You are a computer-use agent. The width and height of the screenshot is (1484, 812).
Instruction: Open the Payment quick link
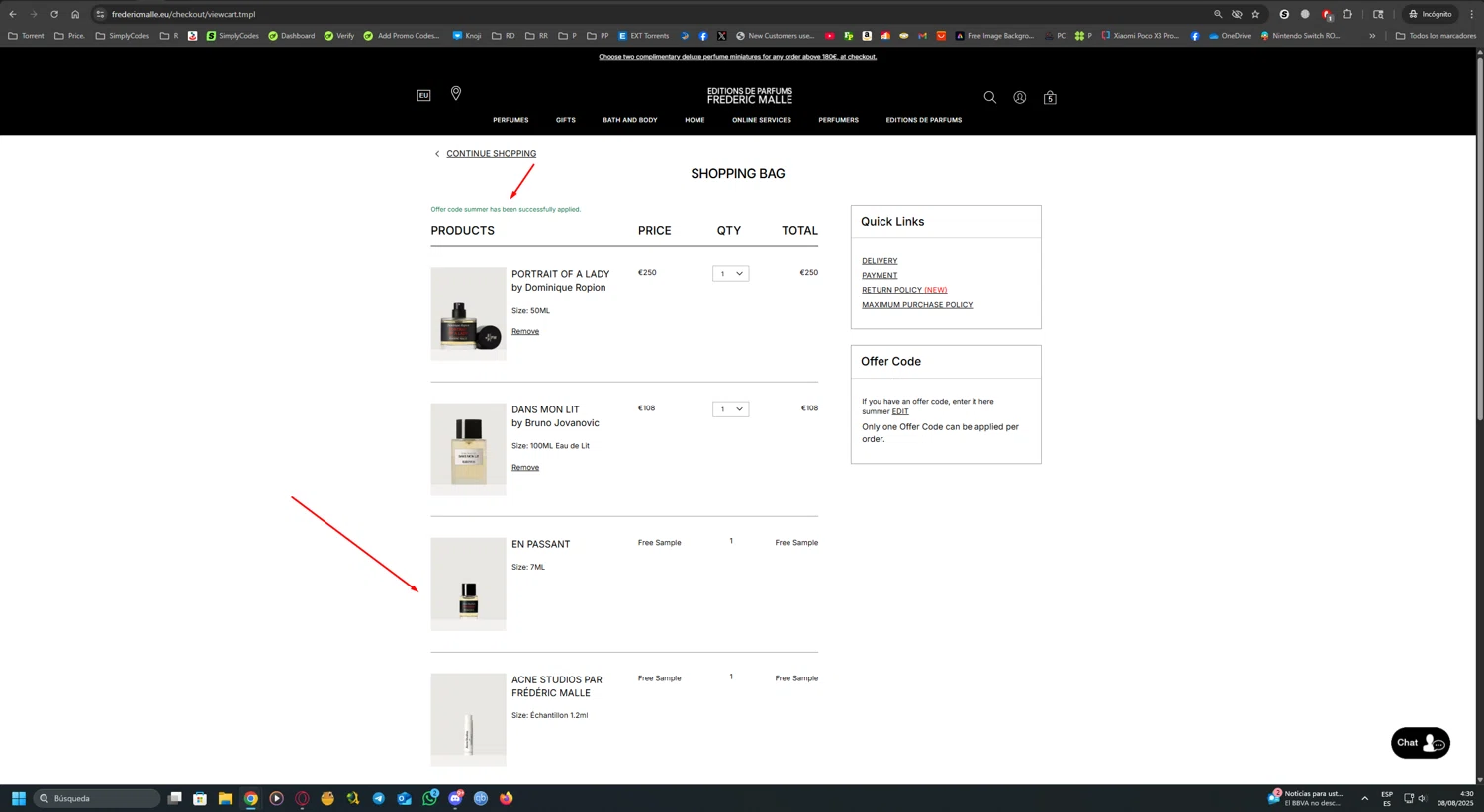click(880, 276)
